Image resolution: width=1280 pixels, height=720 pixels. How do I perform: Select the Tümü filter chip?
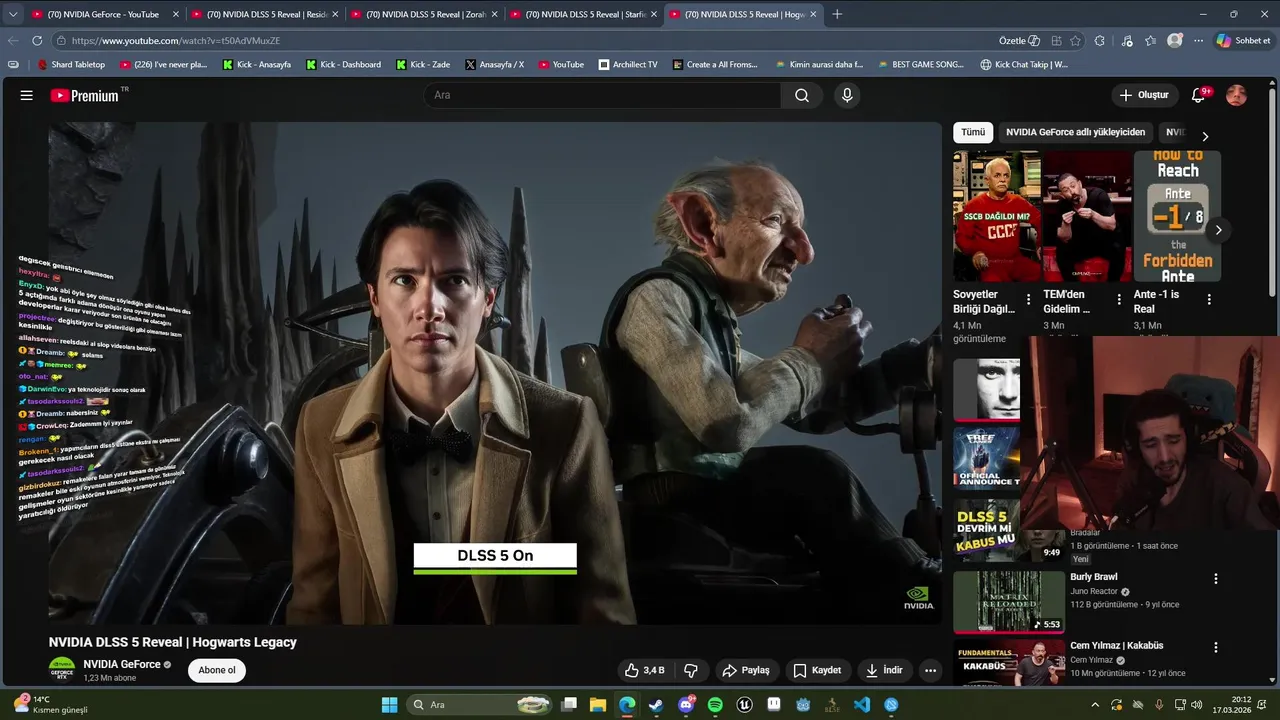[x=973, y=132]
